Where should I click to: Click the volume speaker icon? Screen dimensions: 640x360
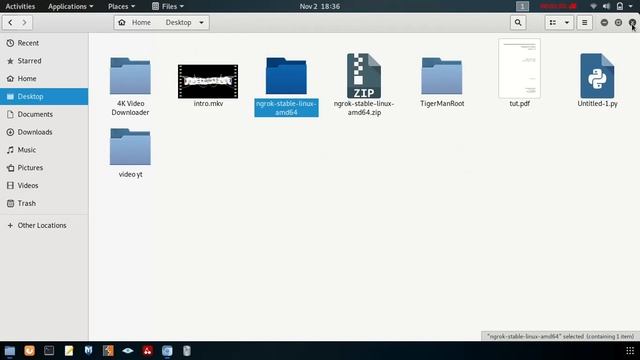[x=607, y=6]
